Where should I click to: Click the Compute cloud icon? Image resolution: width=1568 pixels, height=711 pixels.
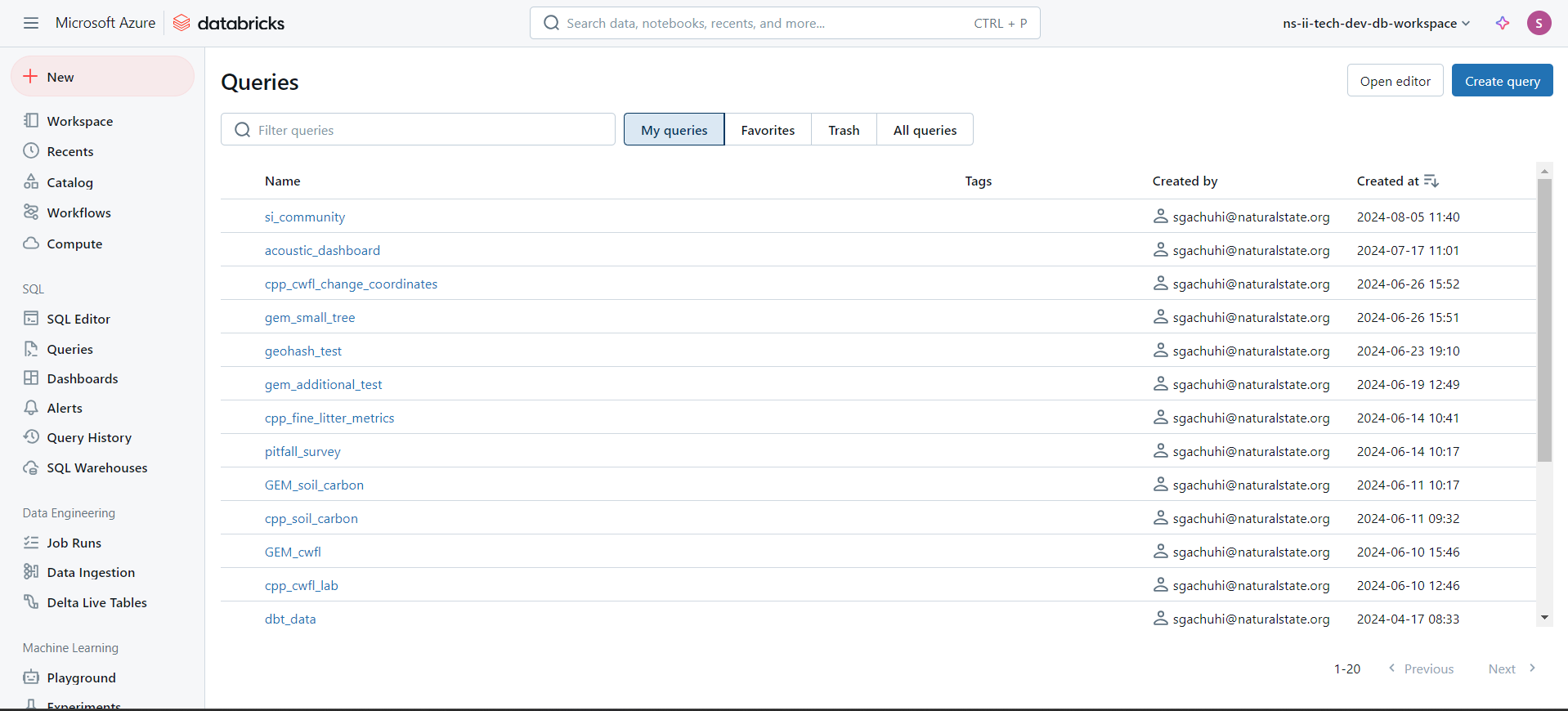click(x=31, y=243)
